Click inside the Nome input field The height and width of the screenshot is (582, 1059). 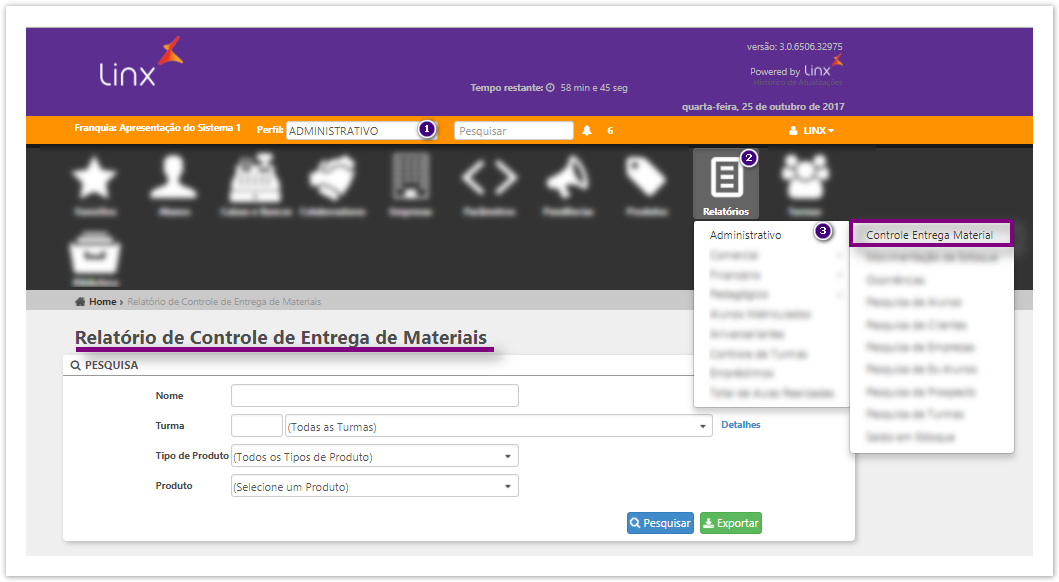pos(374,395)
